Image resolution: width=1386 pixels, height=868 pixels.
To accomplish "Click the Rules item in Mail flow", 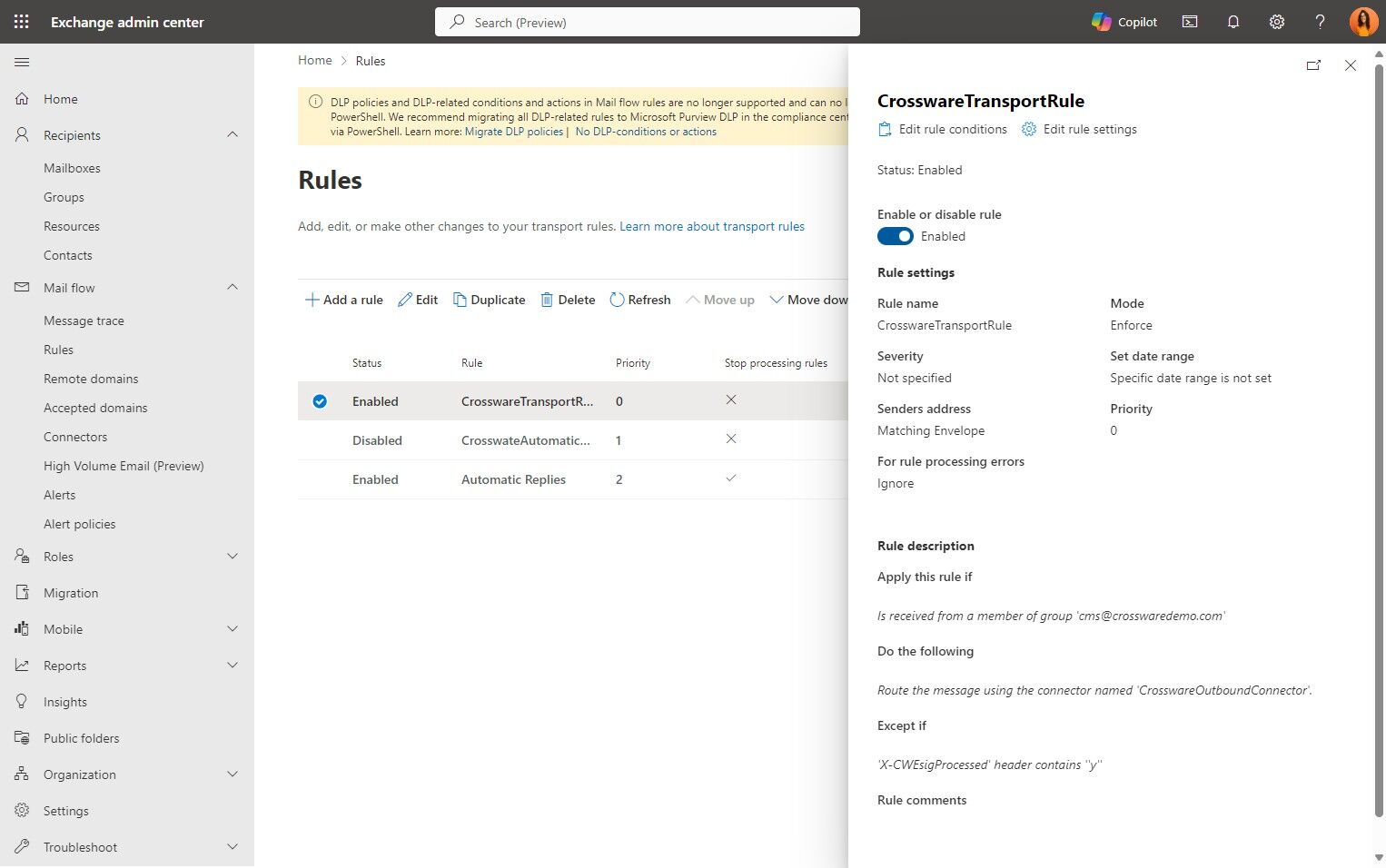I will [59, 350].
